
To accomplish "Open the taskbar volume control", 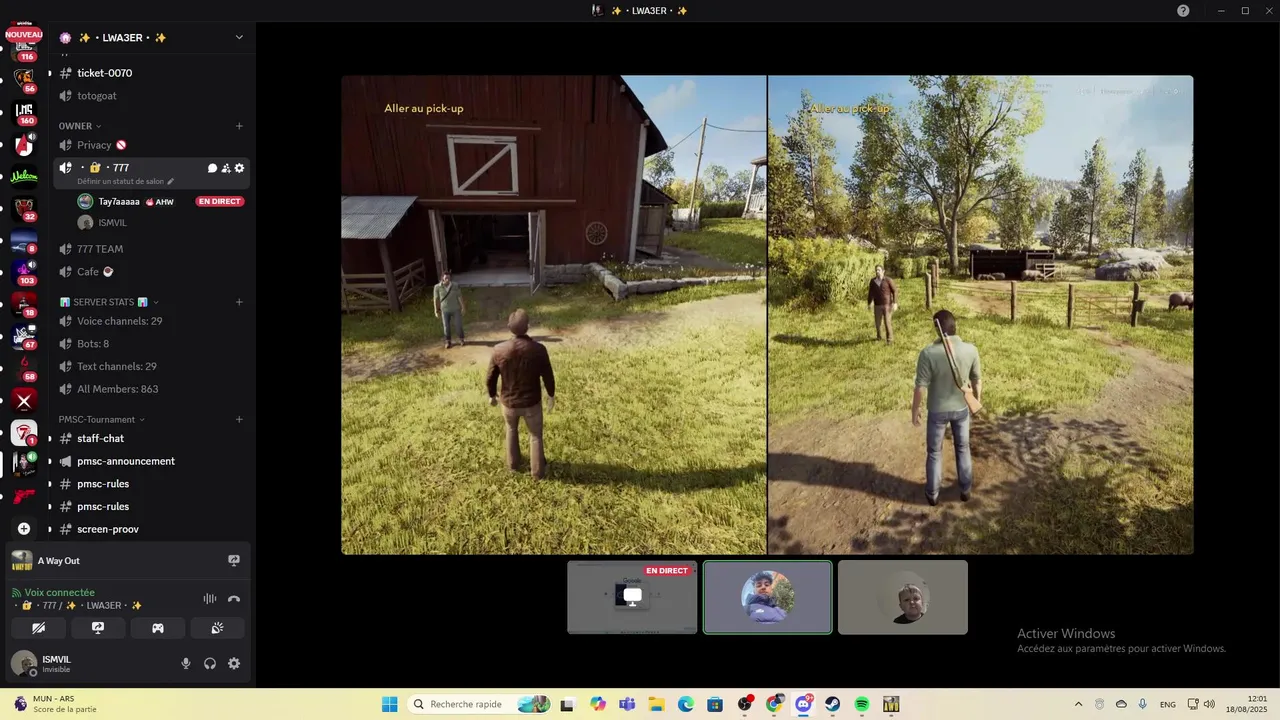I will pos(1209,704).
